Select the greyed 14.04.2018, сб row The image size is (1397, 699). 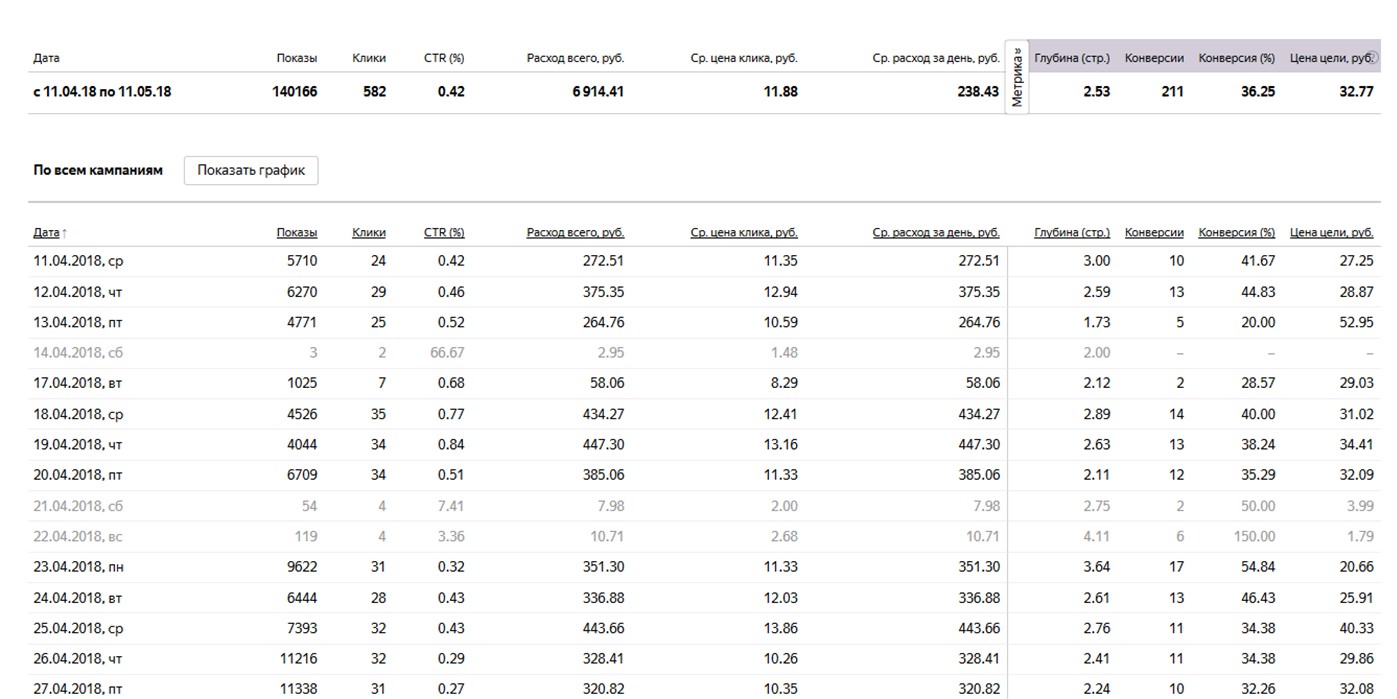[x=78, y=352]
